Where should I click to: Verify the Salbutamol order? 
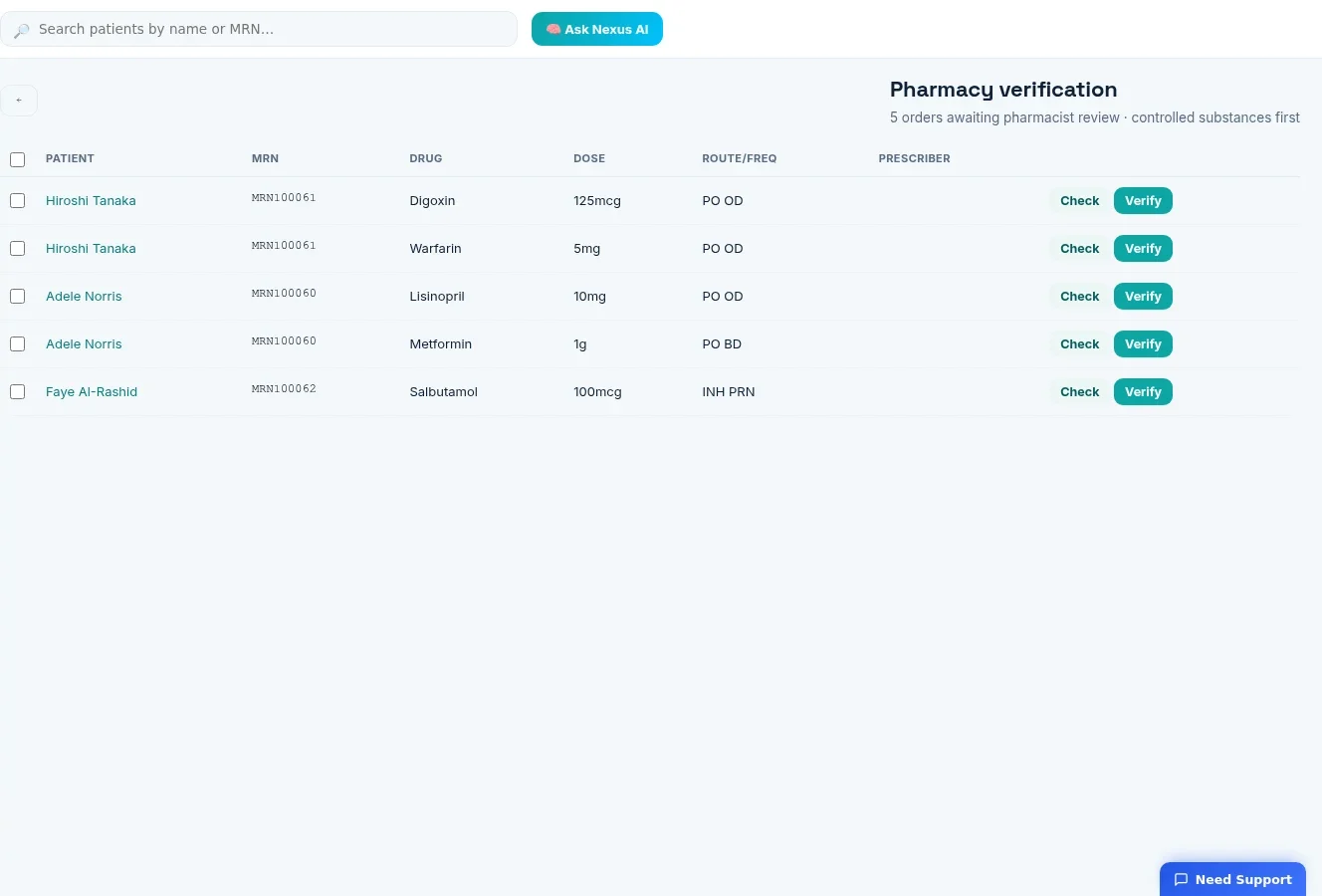point(1143,391)
